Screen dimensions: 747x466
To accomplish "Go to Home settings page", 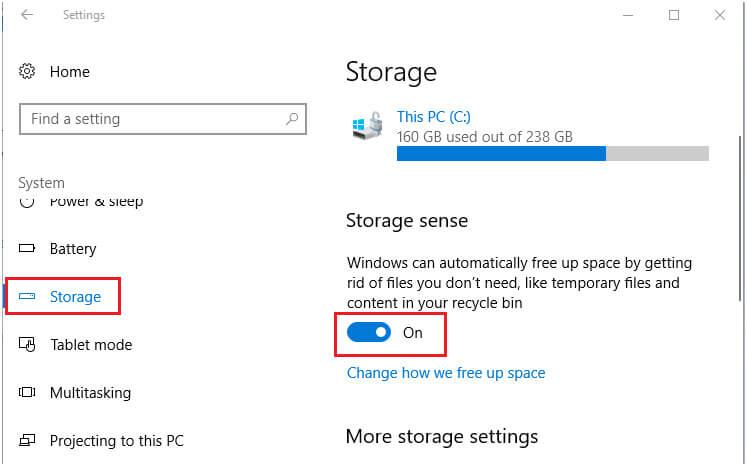I will click(x=69, y=72).
